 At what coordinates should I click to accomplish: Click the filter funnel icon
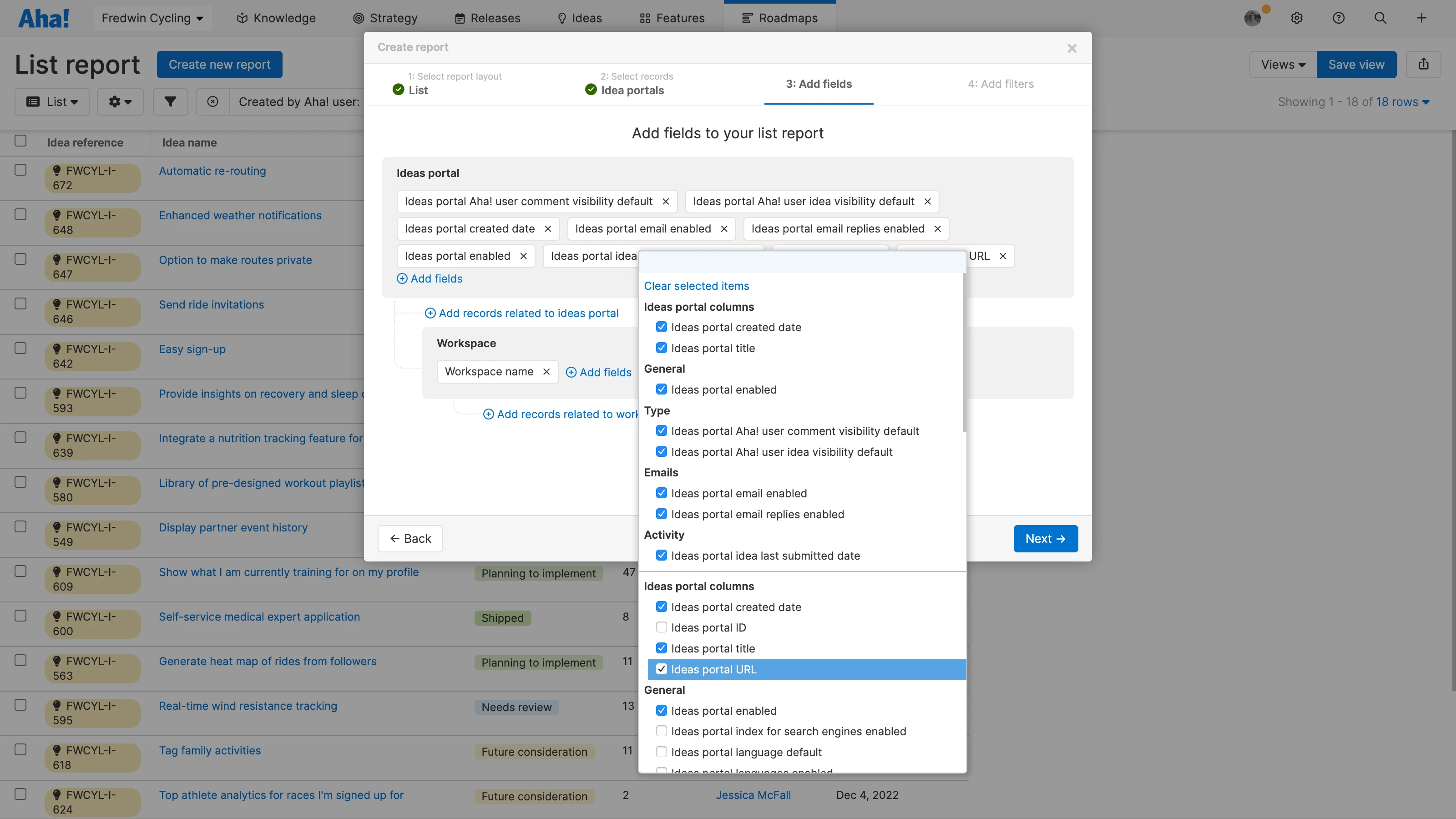170,102
